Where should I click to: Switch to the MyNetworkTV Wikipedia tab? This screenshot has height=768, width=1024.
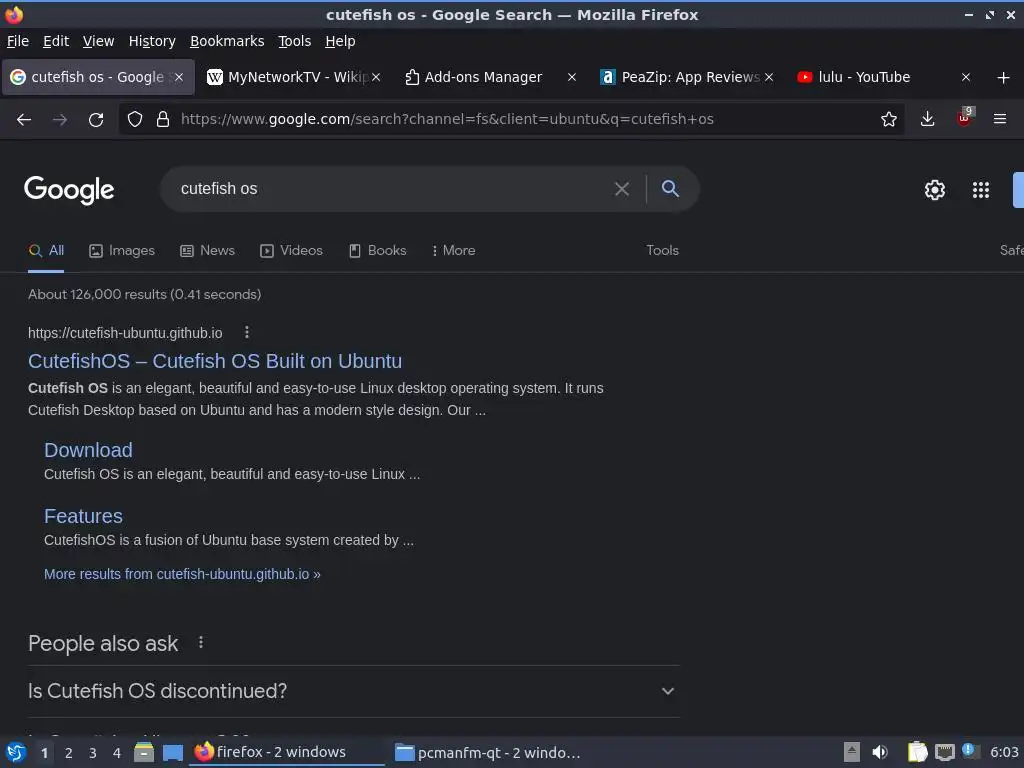pyautogui.click(x=287, y=77)
